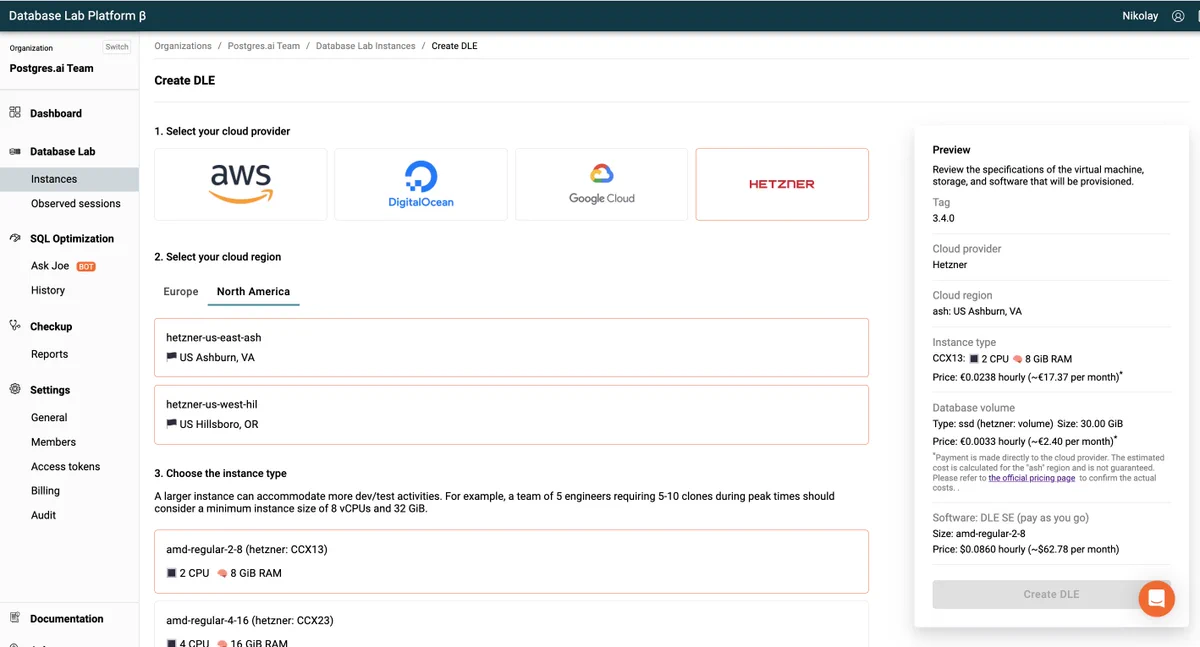Click the US Ashburn, VA flag icon
1200x647 pixels.
[x=172, y=357]
